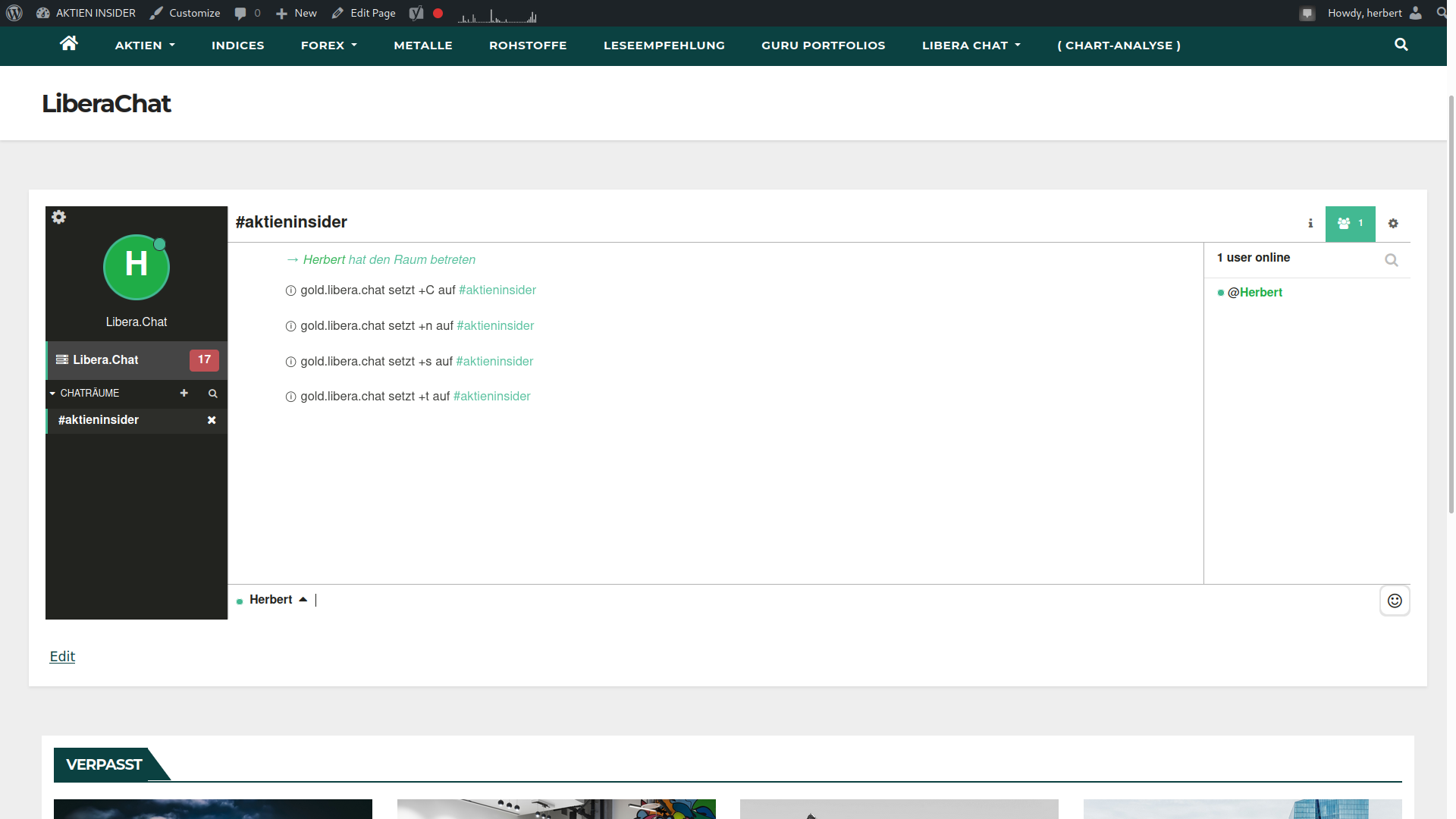Screen dimensions: 1456x819
Task: Search chat rooms in sidebar
Action: coord(213,394)
